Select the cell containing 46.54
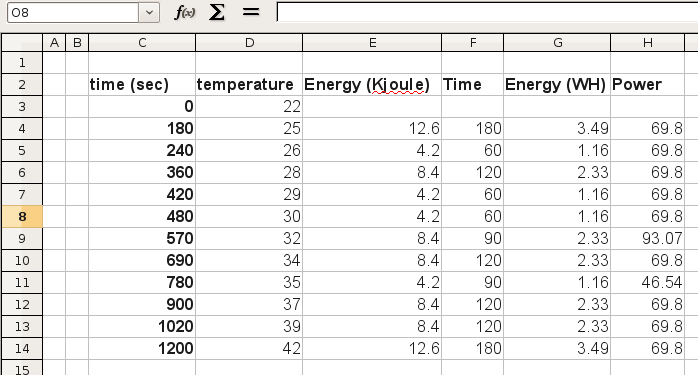The height and width of the screenshot is (375, 698). click(x=647, y=282)
